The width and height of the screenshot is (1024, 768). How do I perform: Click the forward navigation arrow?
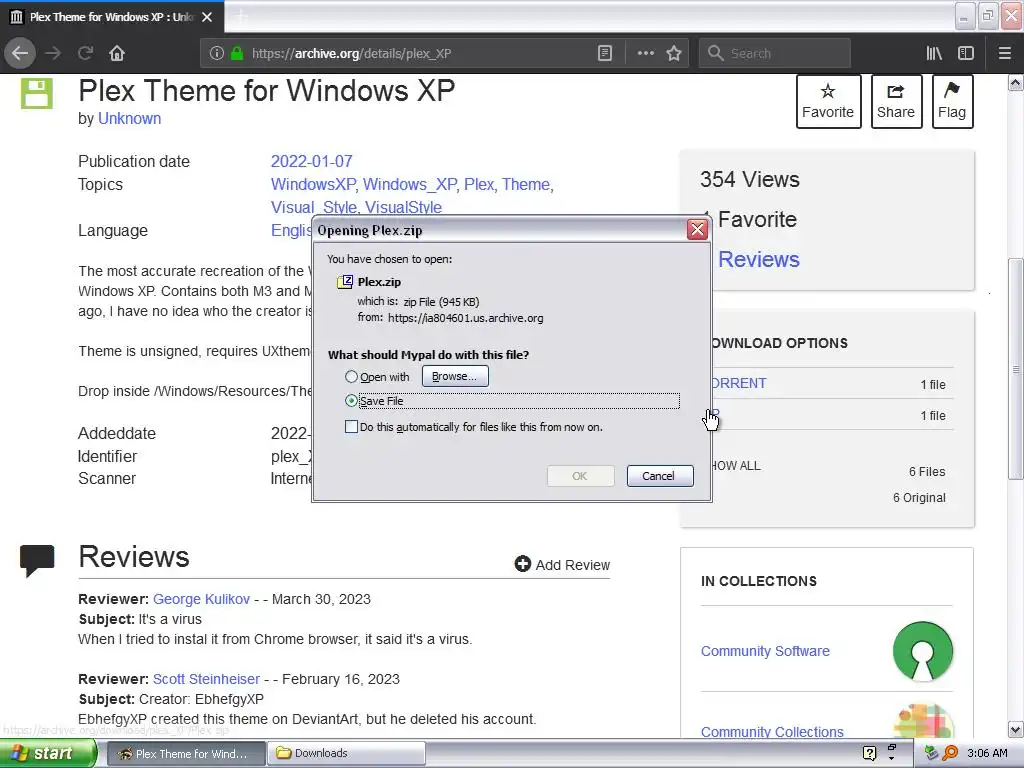[x=53, y=53]
